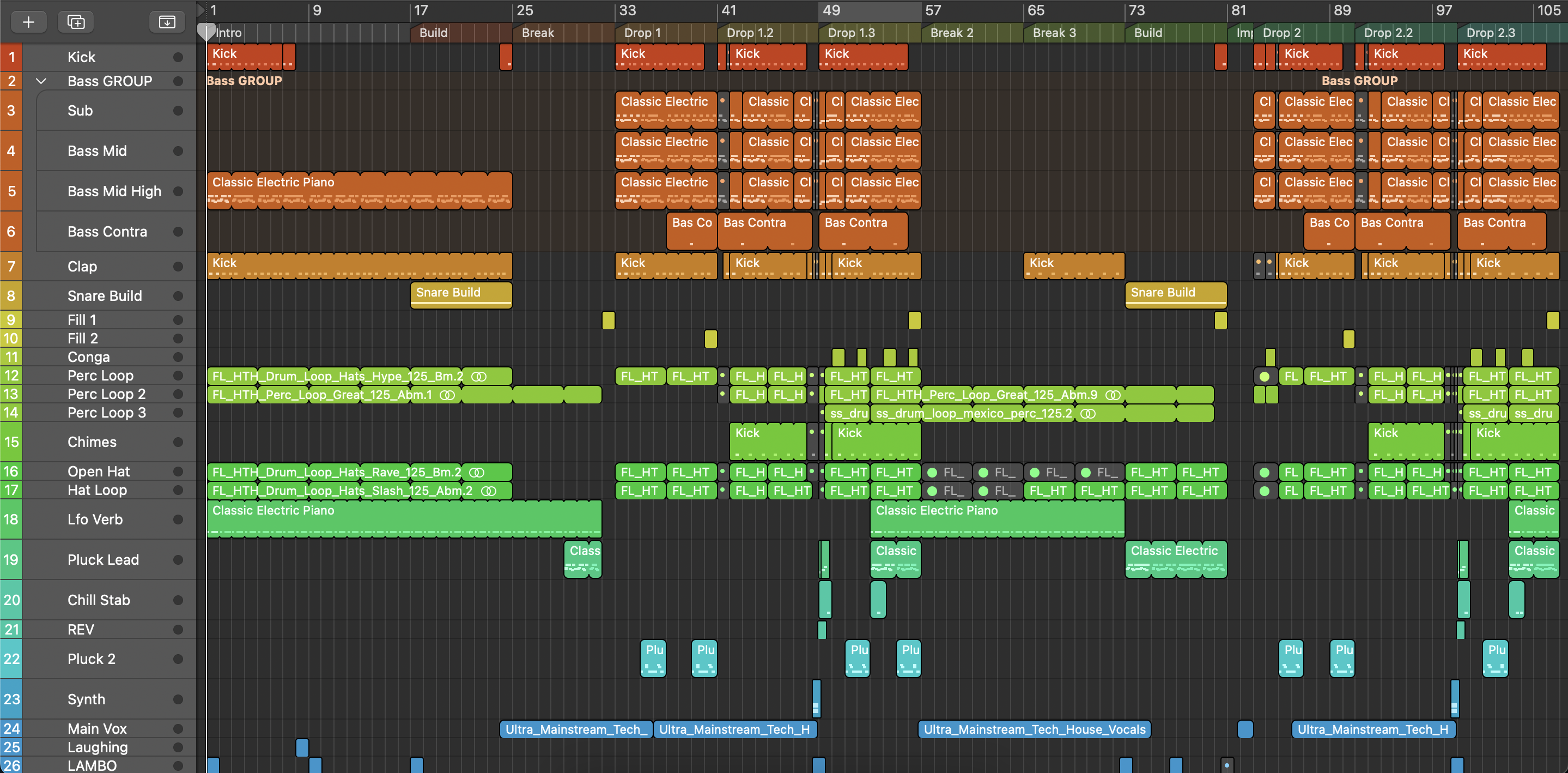Toggle the dot on the Pluck Lead track

(x=178, y=560)
